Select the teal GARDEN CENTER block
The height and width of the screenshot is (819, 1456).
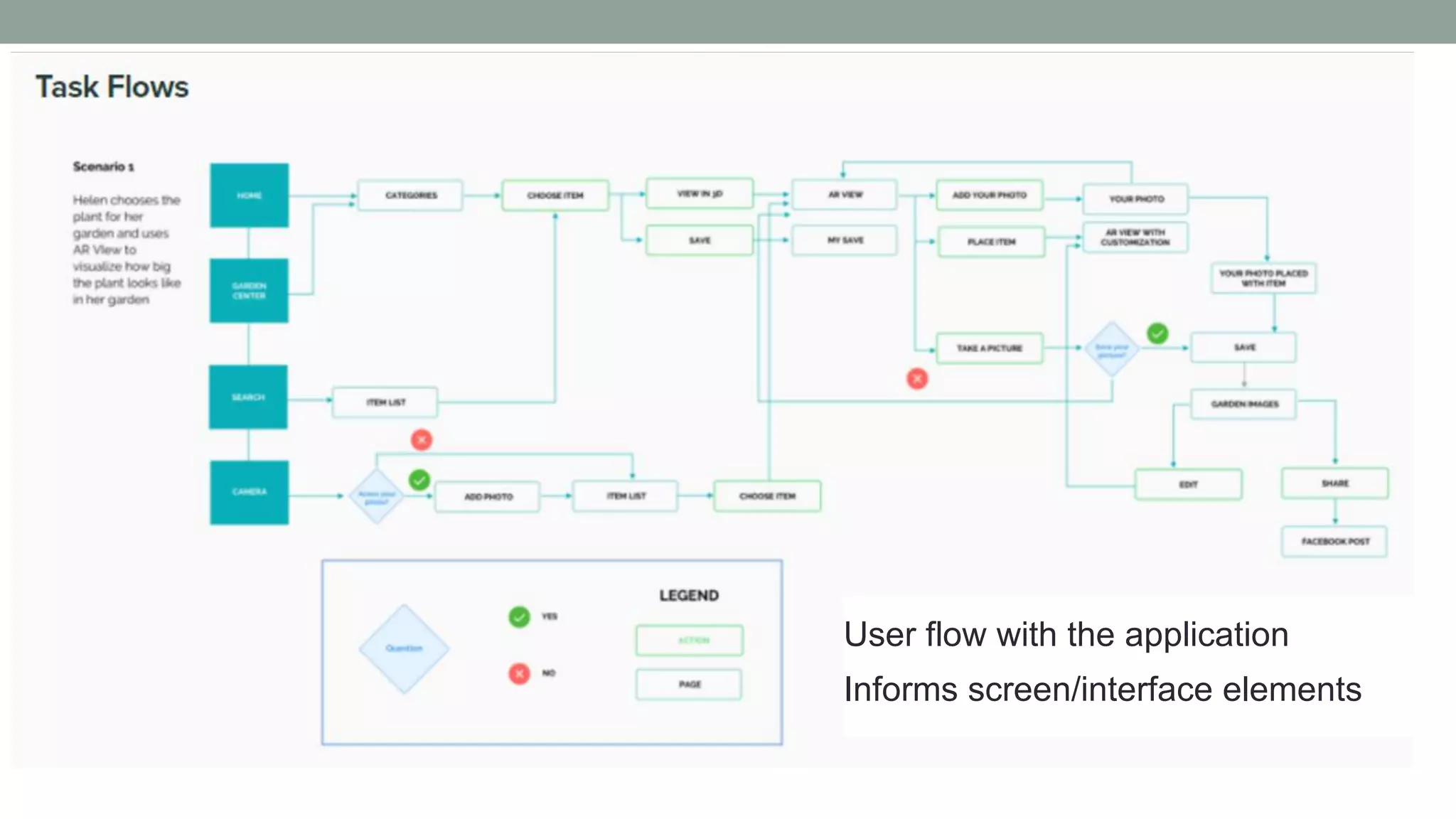coord(249,290)
